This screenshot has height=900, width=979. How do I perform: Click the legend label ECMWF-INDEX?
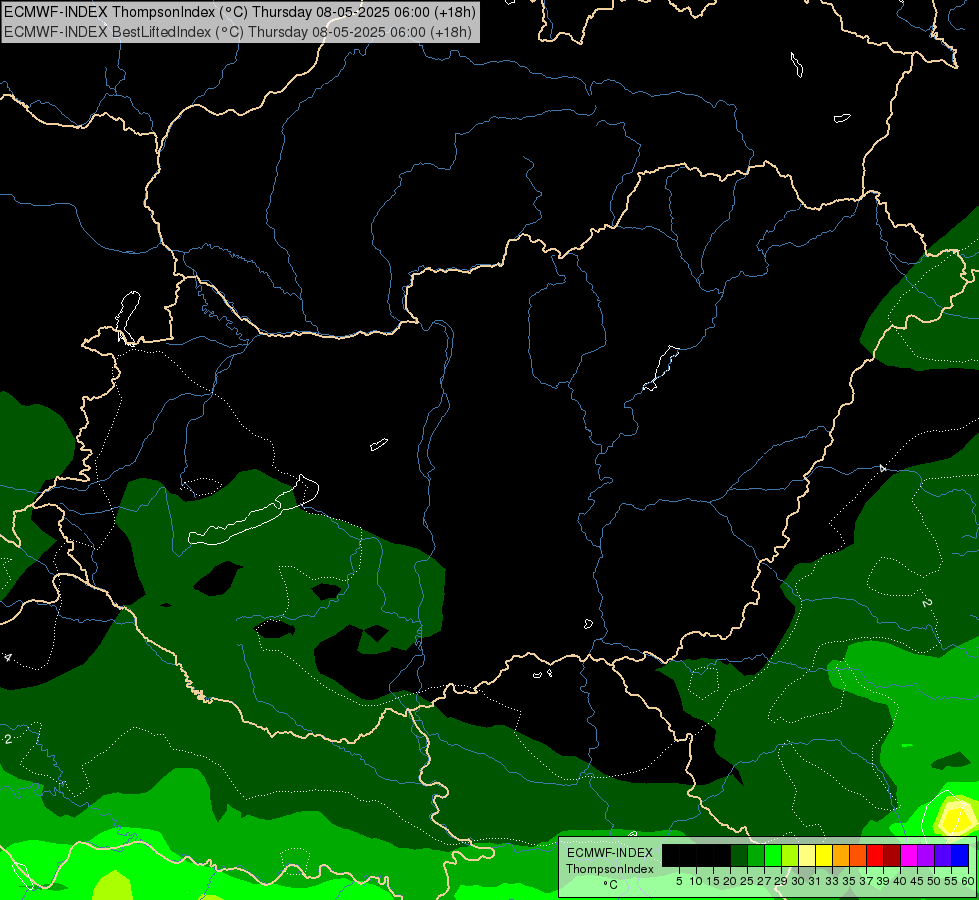[x=610, y=853]
